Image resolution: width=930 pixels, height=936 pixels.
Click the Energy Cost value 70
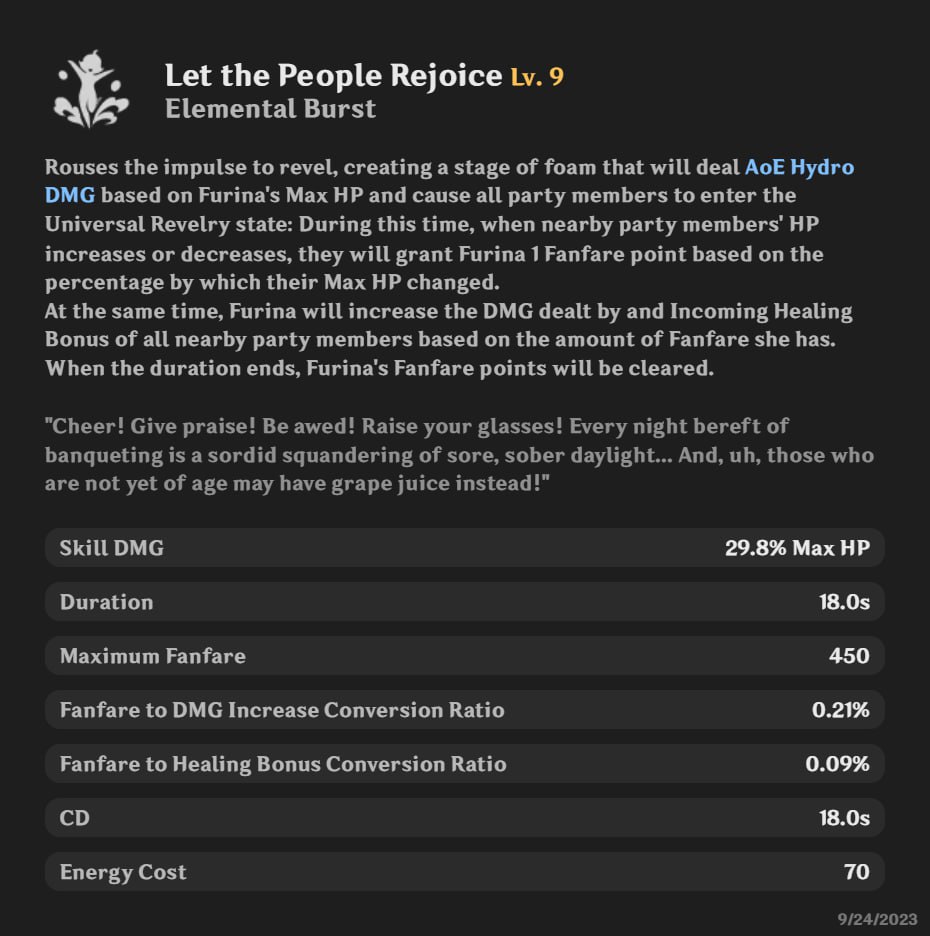pyautogui.click(x=857, y=872)
